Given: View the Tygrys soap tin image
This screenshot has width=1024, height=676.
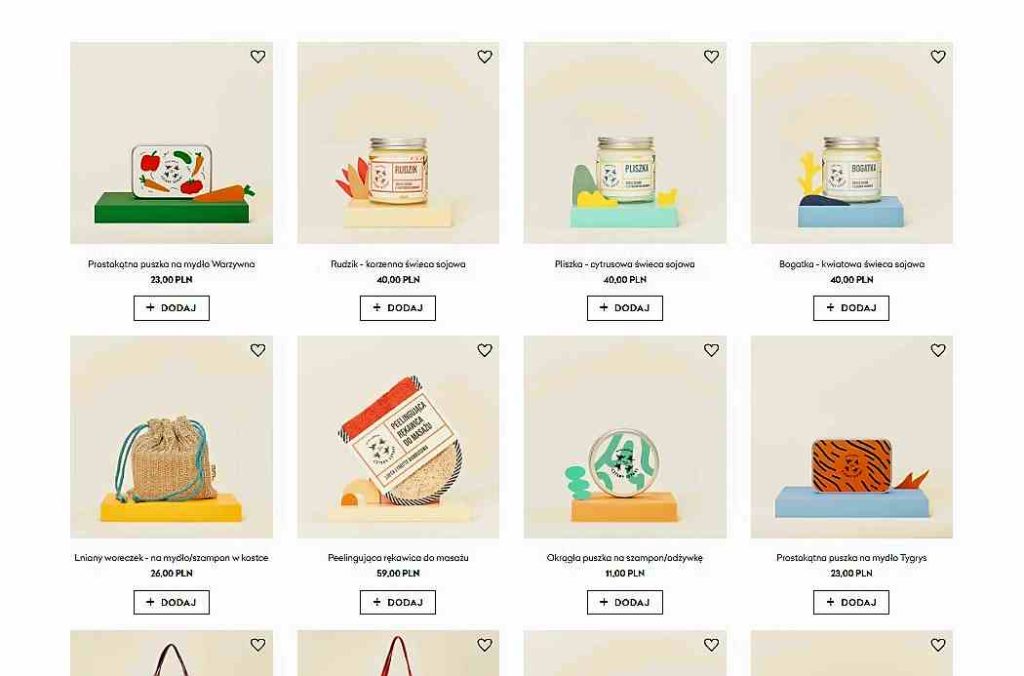Looking at the screenshot, I should 852,437.
